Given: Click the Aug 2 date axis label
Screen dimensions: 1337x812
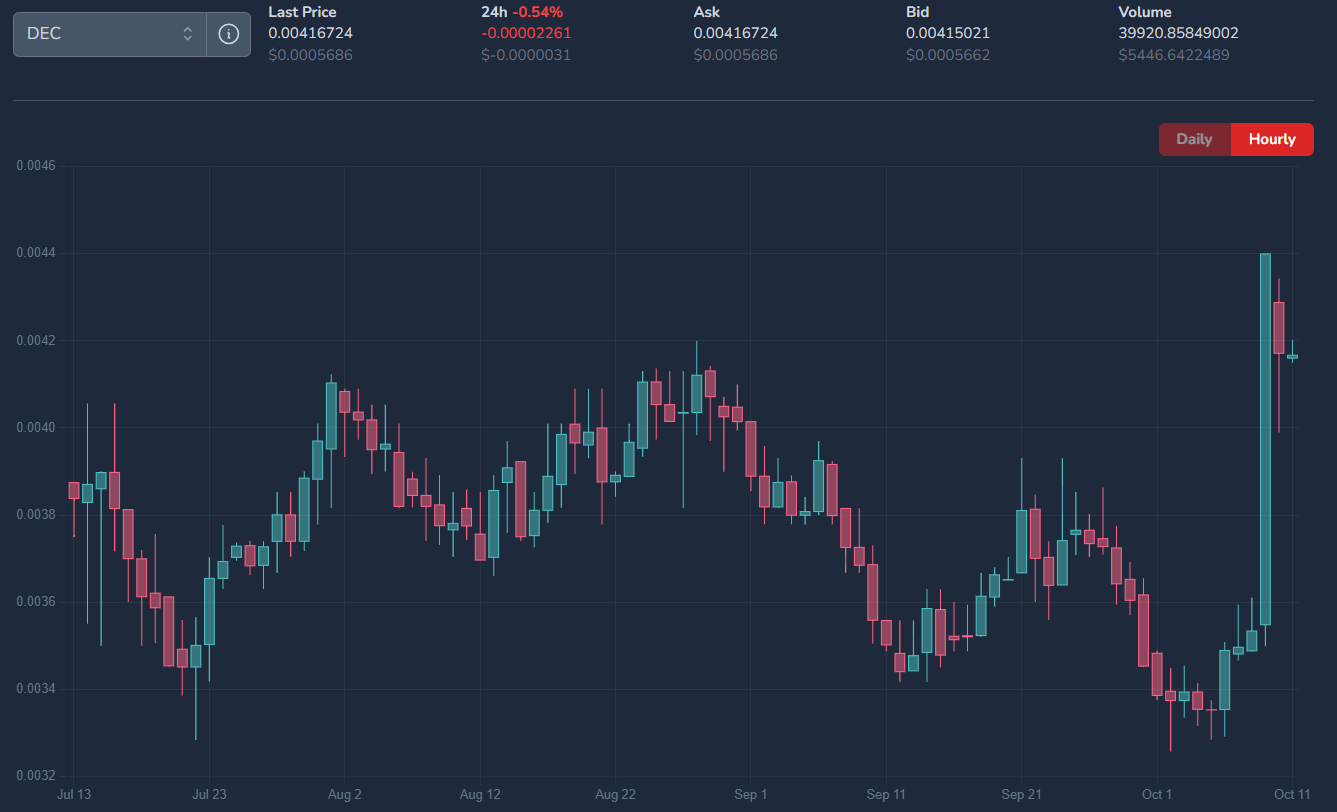Looking at the screenshot, I should tap(344, 795).
